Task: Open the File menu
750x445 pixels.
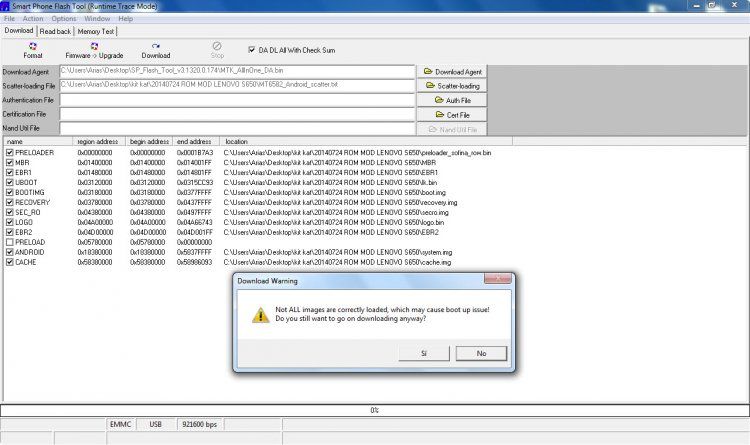Action: click(x=9, y=19)
